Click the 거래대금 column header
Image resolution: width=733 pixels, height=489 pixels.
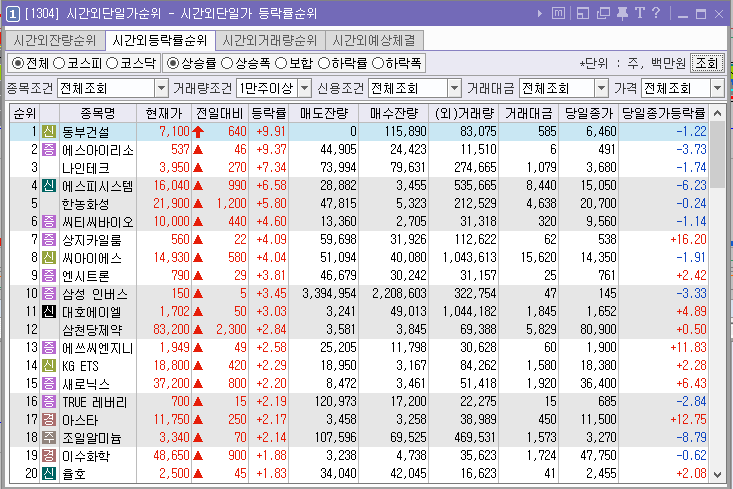529,114
